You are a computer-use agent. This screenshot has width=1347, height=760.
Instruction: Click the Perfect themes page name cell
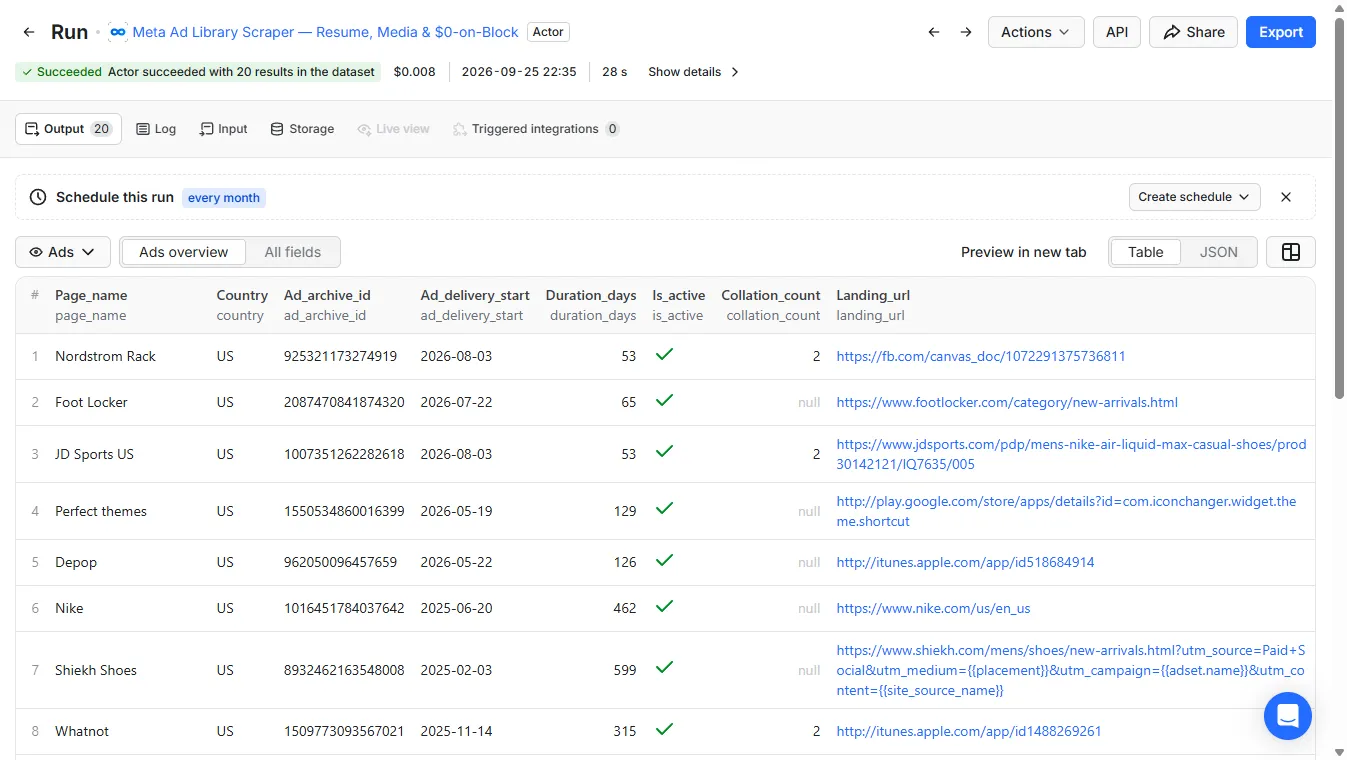(x=101, y=511)
